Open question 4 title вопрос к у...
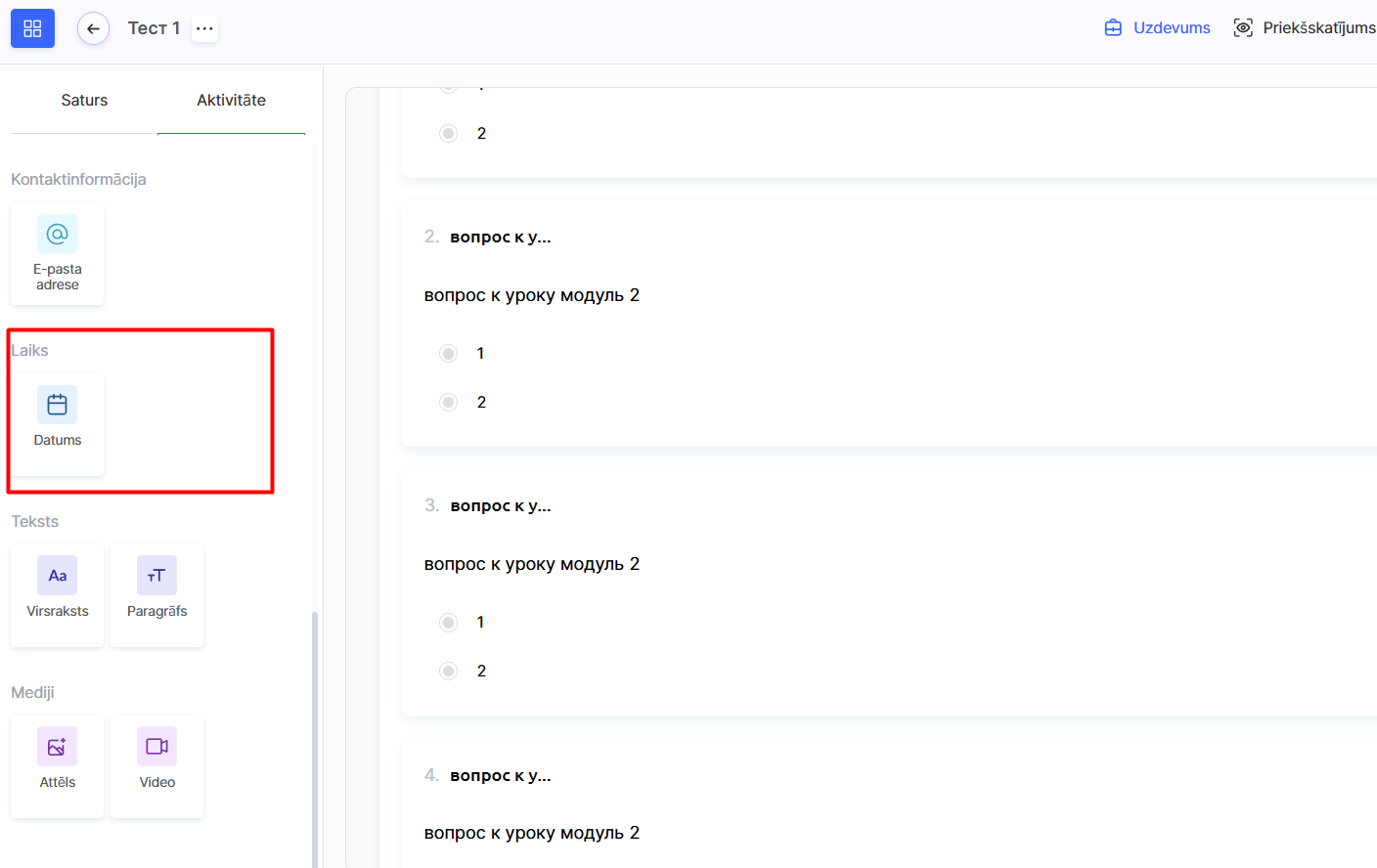 point(500,775)
